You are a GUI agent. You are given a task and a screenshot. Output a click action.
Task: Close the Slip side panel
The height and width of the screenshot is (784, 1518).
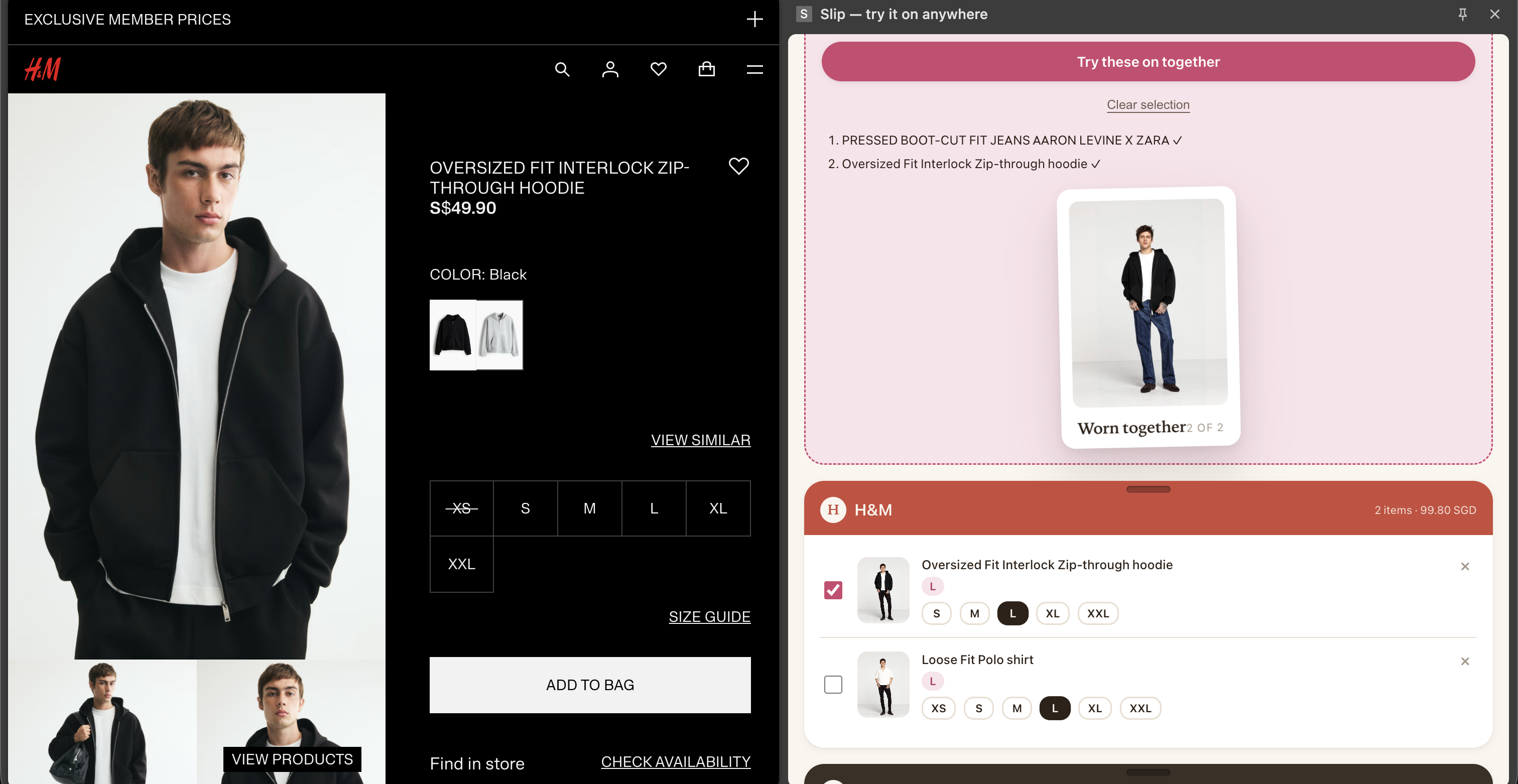click(1494, 14)
